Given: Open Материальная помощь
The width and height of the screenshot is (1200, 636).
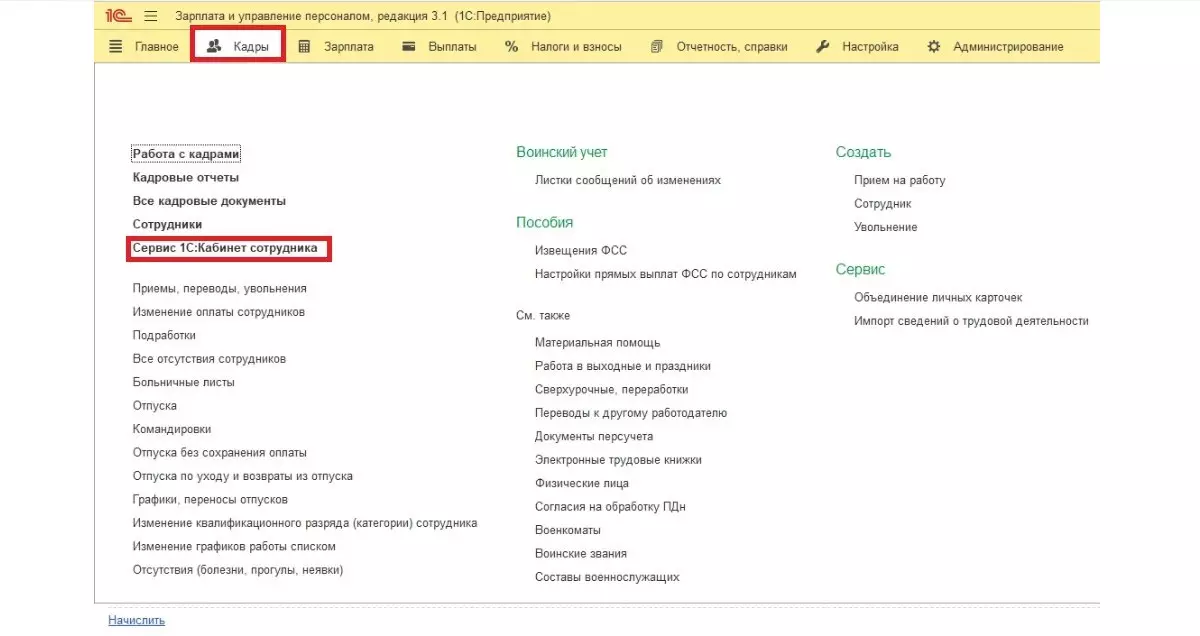Looking at the screenshot, I should point(598,343).
